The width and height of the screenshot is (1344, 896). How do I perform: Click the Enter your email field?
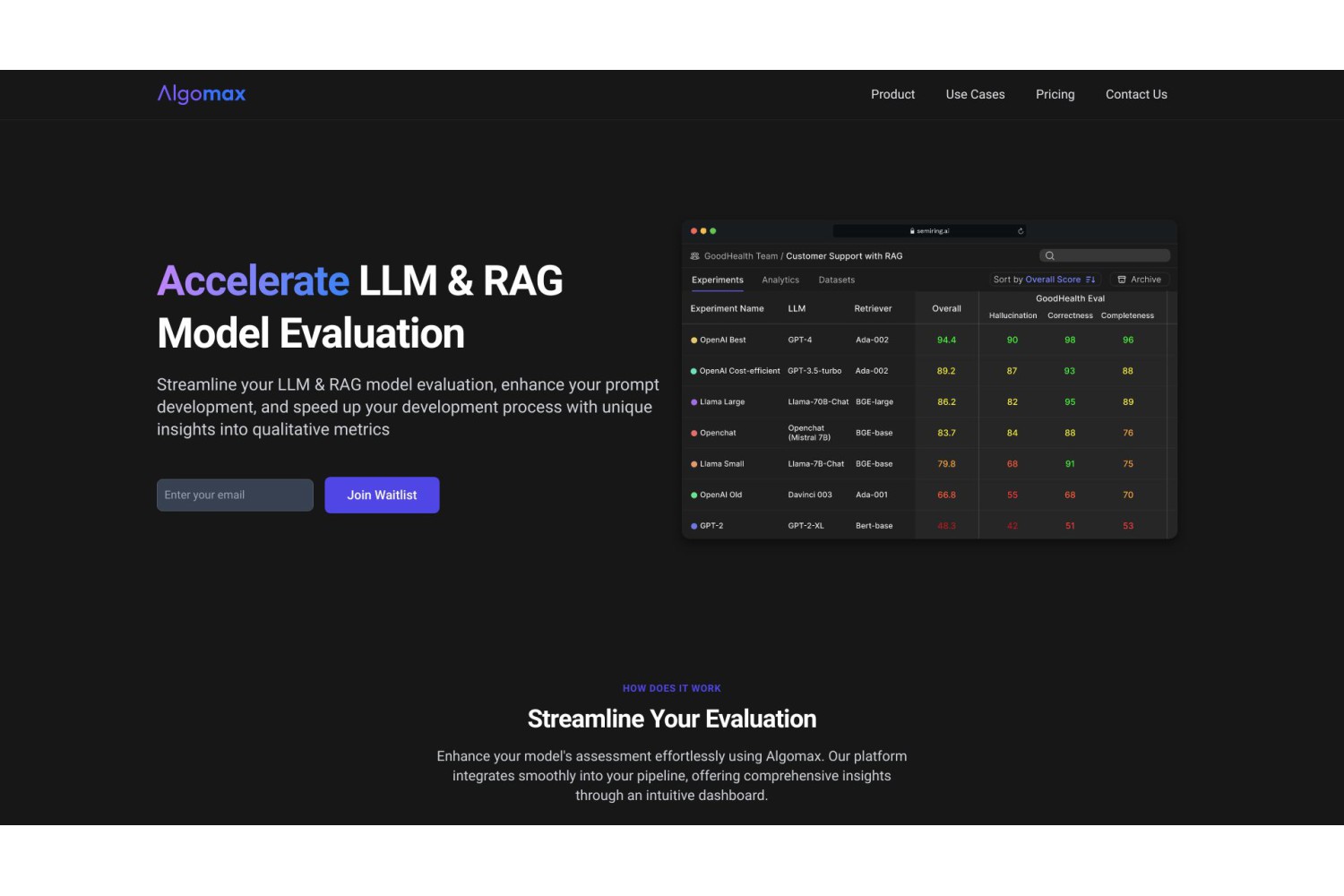click(x=235, y=495)
